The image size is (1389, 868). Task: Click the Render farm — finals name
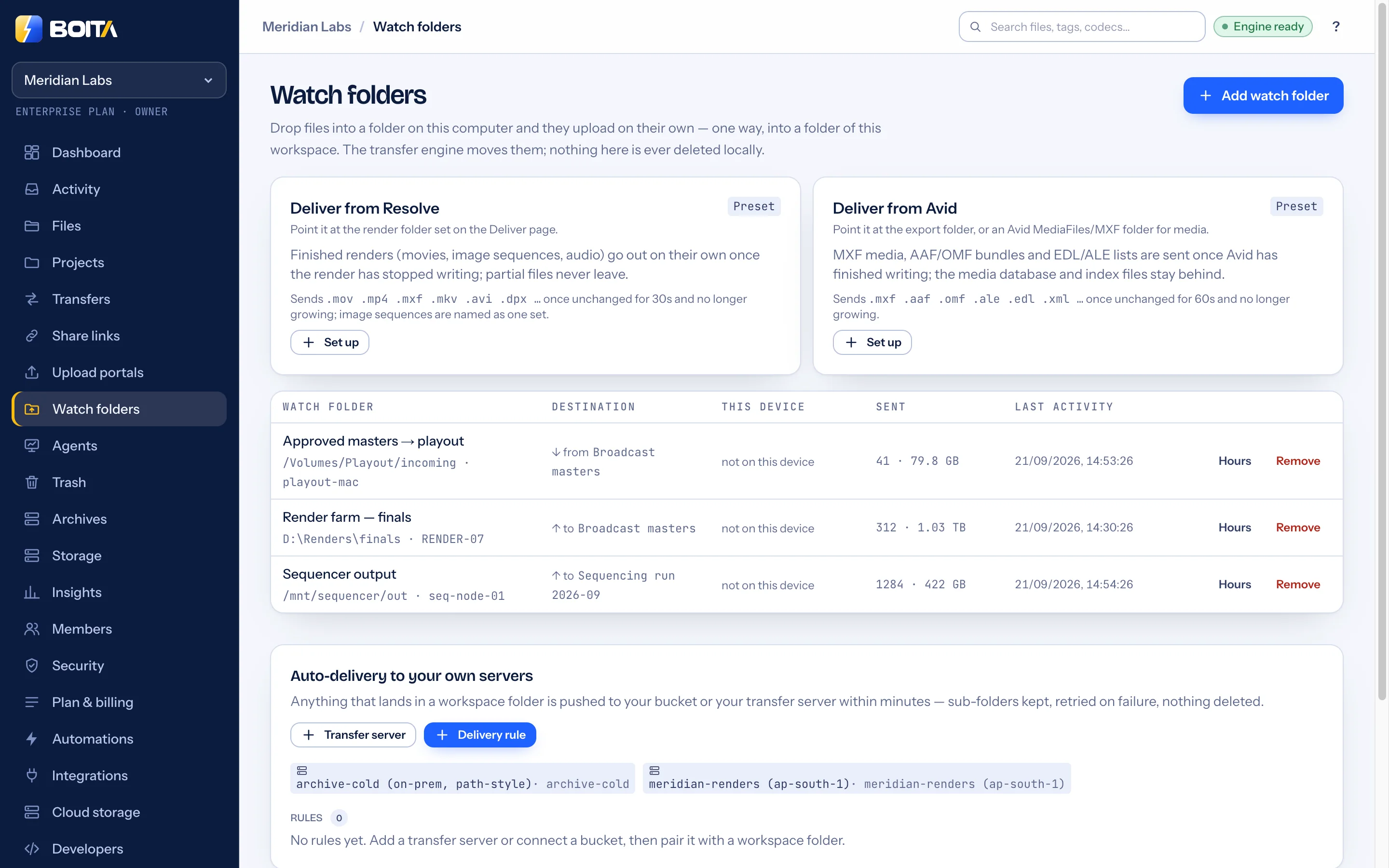coord(347,517)
